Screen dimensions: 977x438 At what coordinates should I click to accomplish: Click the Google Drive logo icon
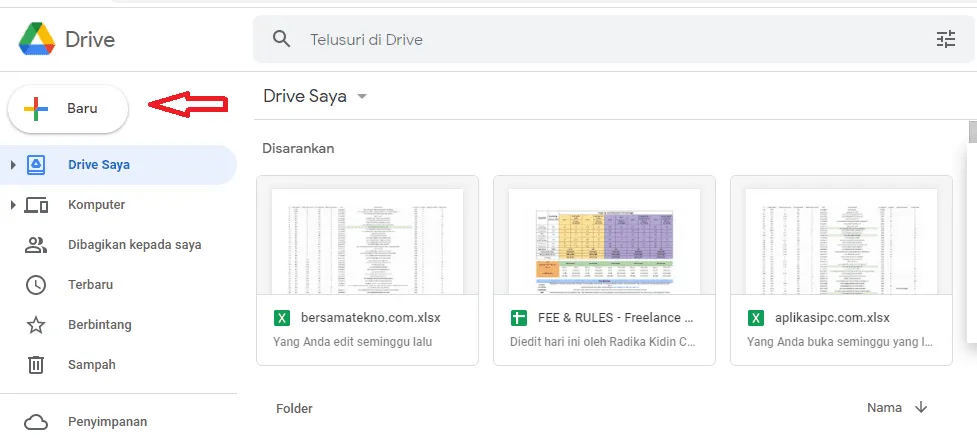[x=37, y=39]
